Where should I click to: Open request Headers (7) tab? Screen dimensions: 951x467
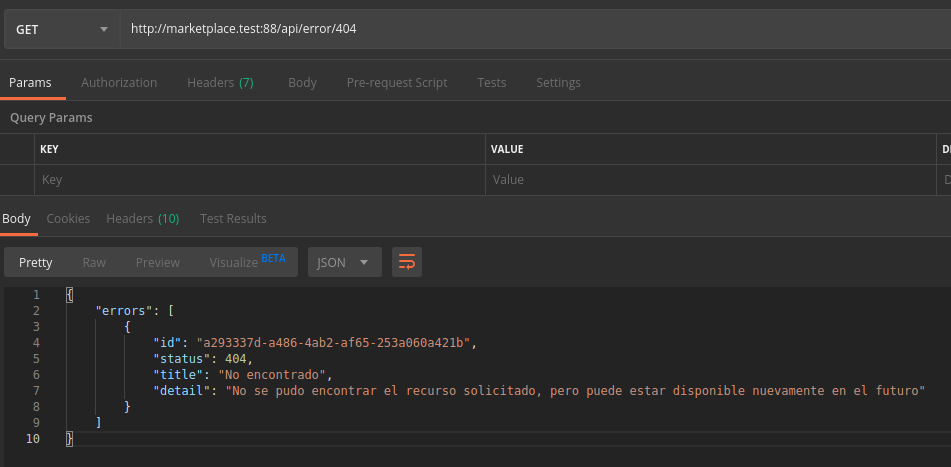point(220,82)
